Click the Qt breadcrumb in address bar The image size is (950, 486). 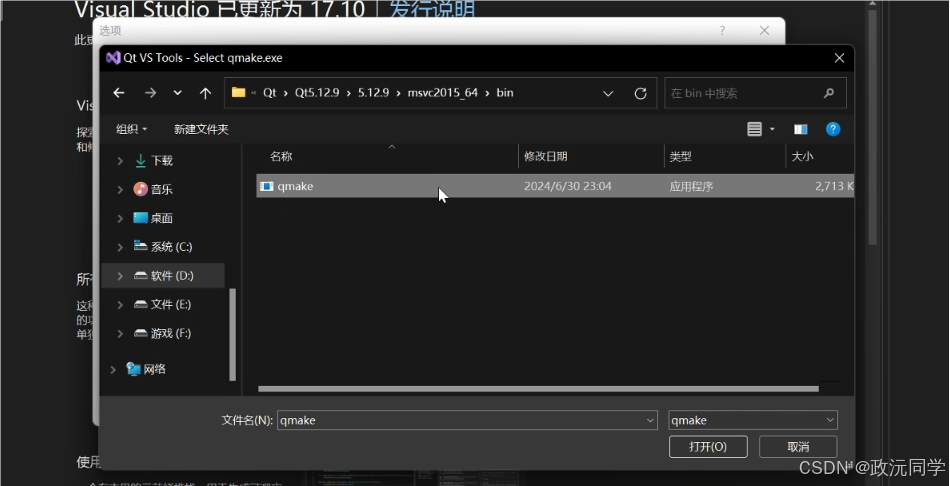[270, 93]
